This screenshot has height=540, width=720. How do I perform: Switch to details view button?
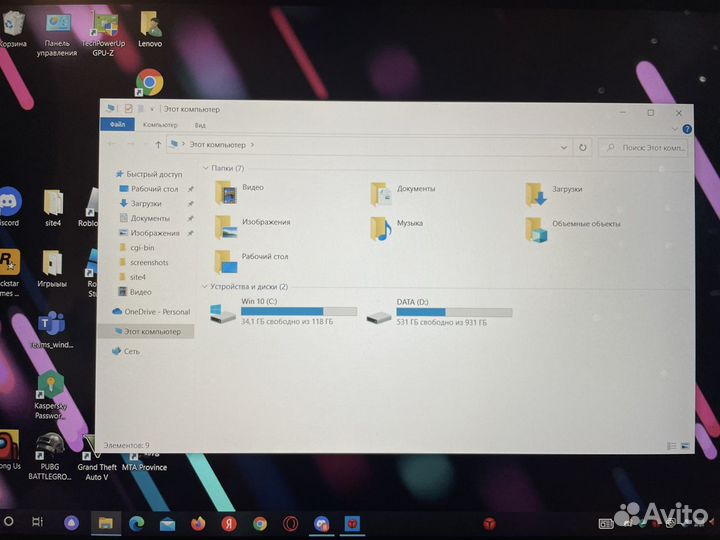671,446
